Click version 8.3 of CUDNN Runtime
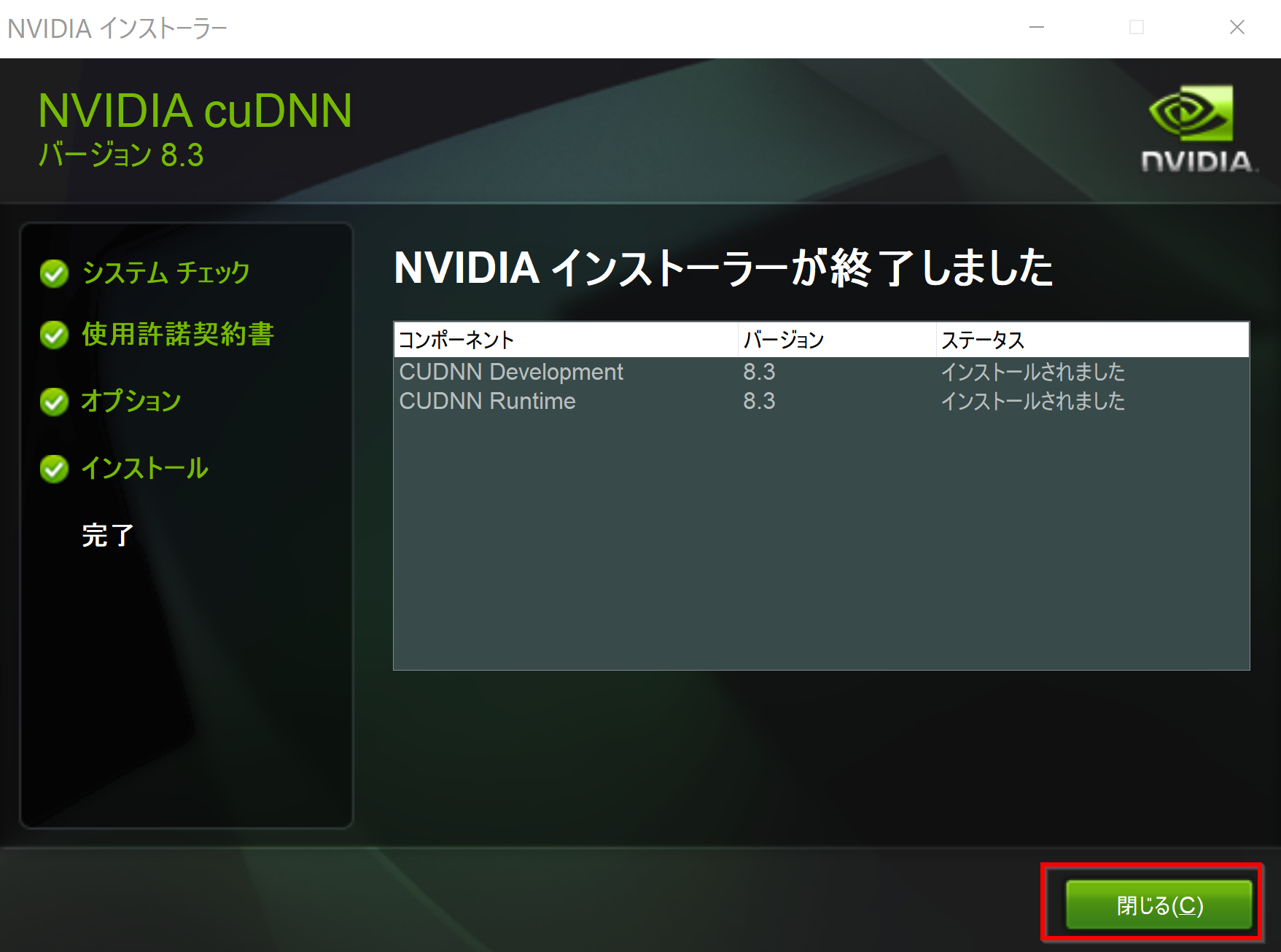1281x952 pixels. click(759, 401)
